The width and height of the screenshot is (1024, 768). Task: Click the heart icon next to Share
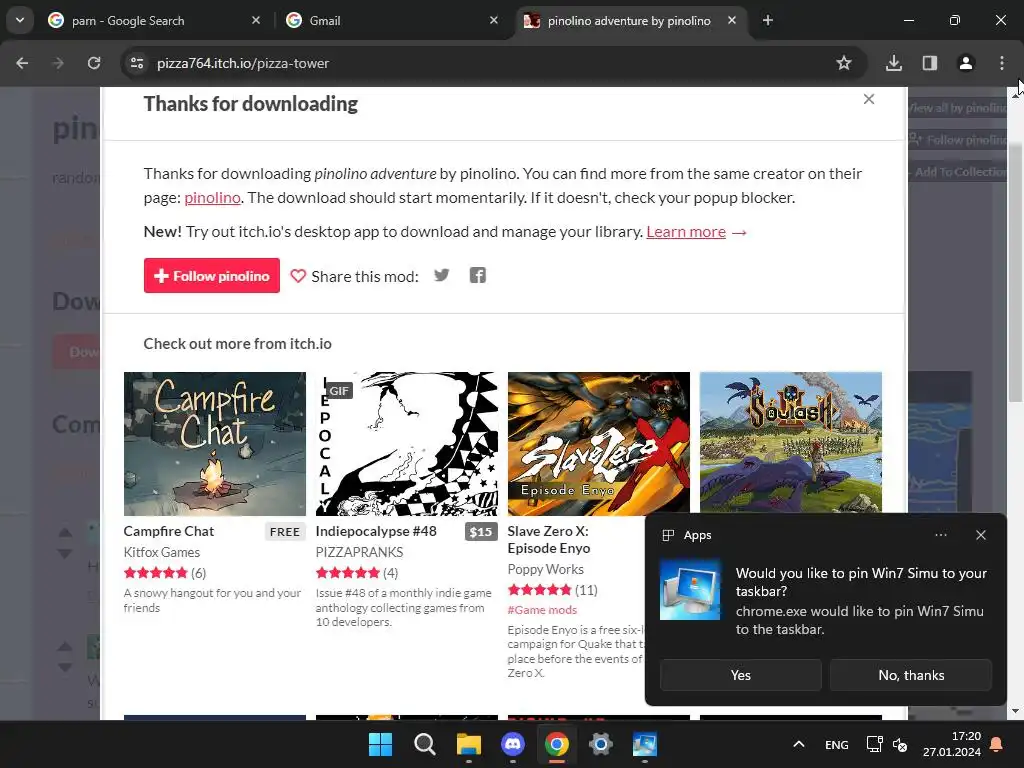click(x=298, y=276)
